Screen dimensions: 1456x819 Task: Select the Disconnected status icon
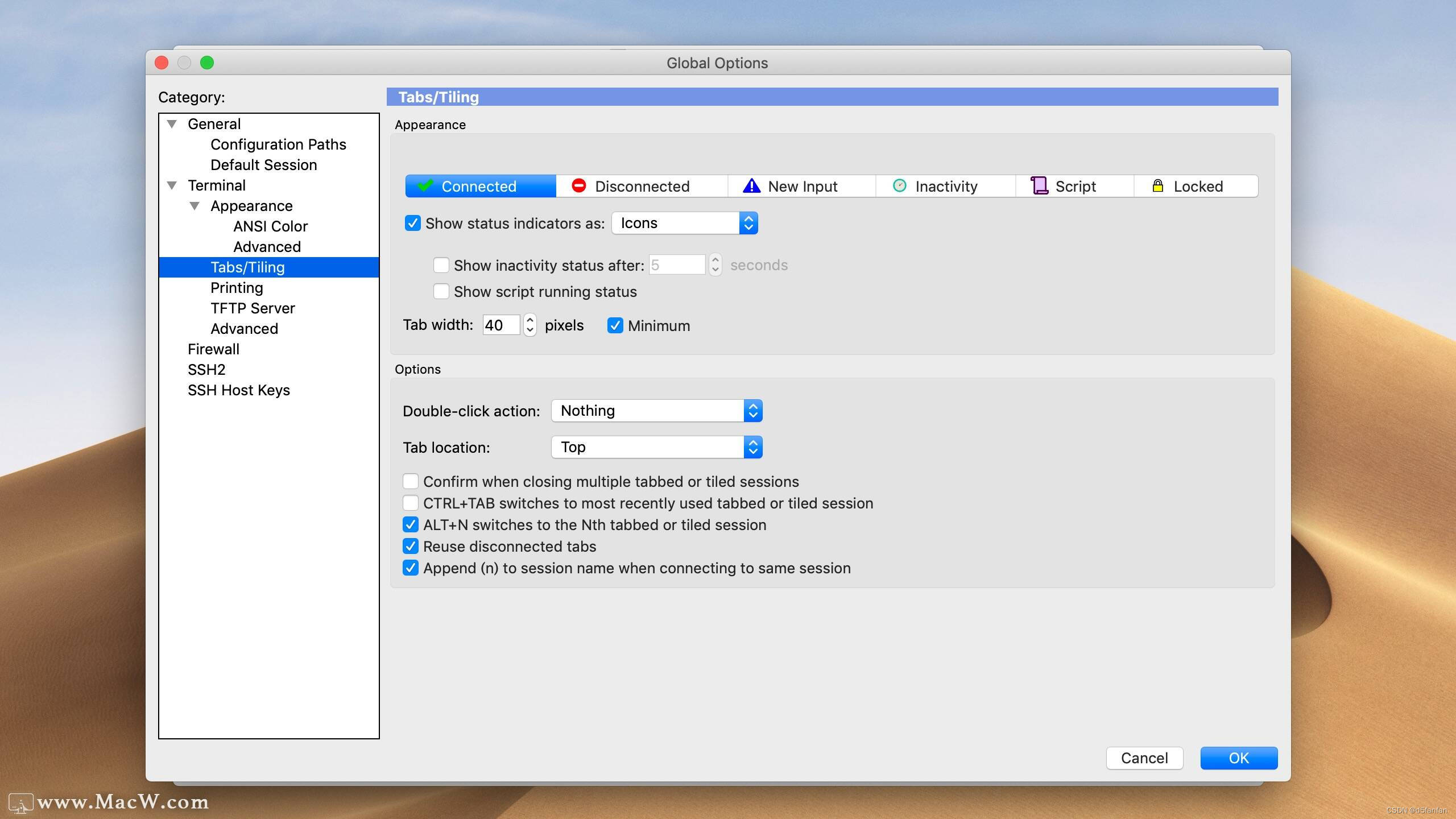(x=578, y=185)
